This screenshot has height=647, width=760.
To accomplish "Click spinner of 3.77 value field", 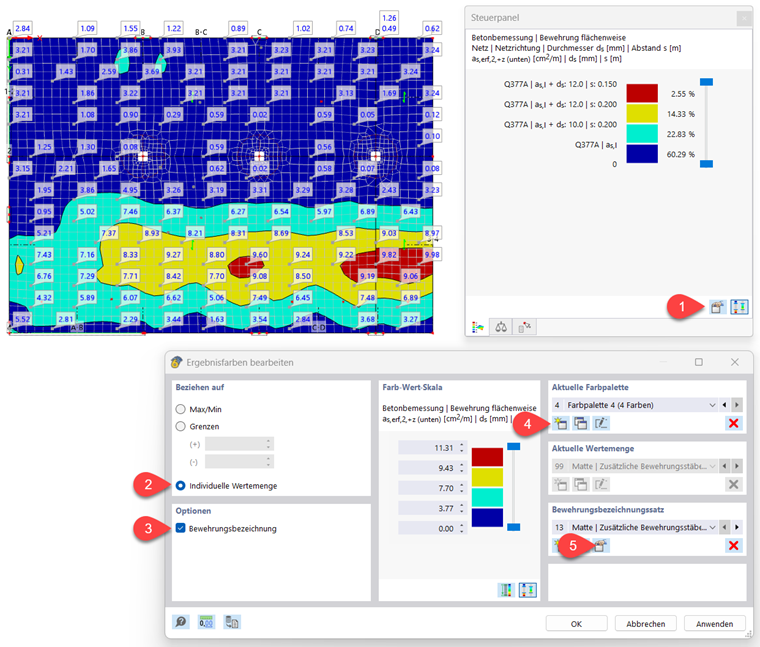I will [461, 508].
